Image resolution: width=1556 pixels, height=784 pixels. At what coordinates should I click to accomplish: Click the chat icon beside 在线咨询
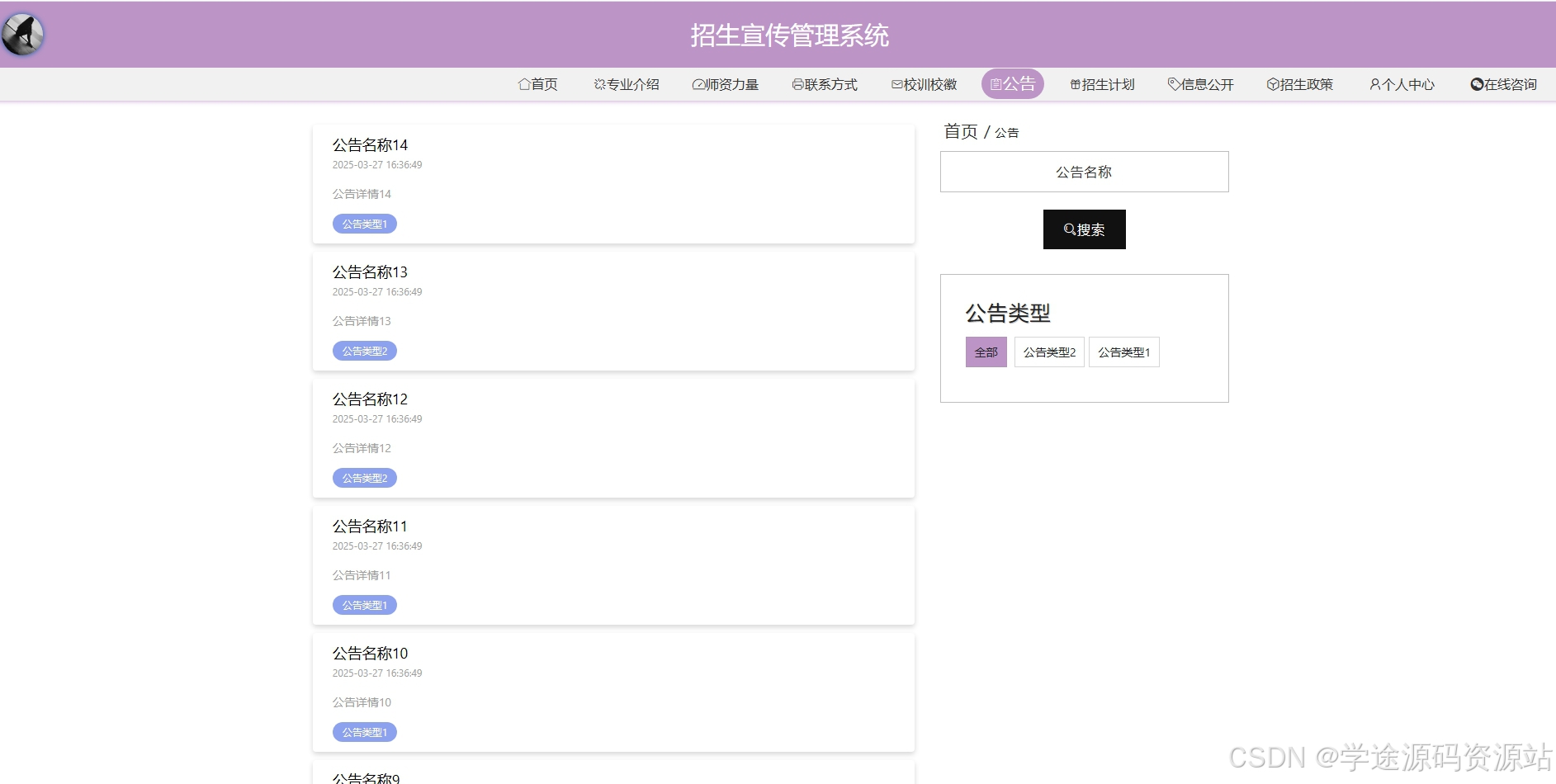[x=1478, y=84]
